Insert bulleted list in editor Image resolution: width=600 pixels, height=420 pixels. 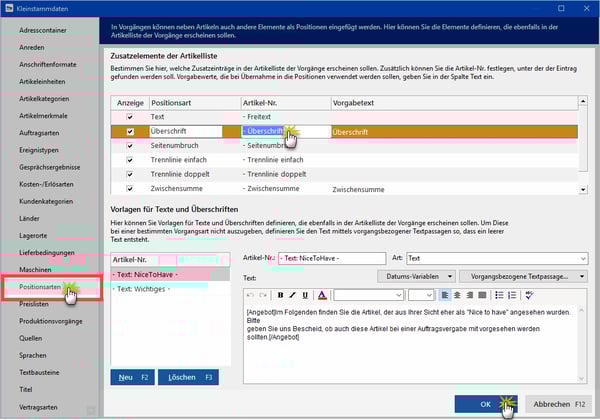pos(498,295)
